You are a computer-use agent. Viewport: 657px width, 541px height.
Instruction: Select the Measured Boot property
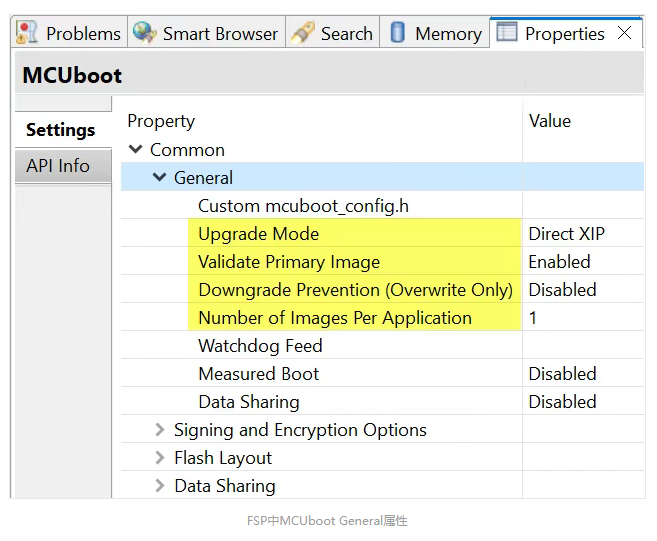(x=259, y=374)
